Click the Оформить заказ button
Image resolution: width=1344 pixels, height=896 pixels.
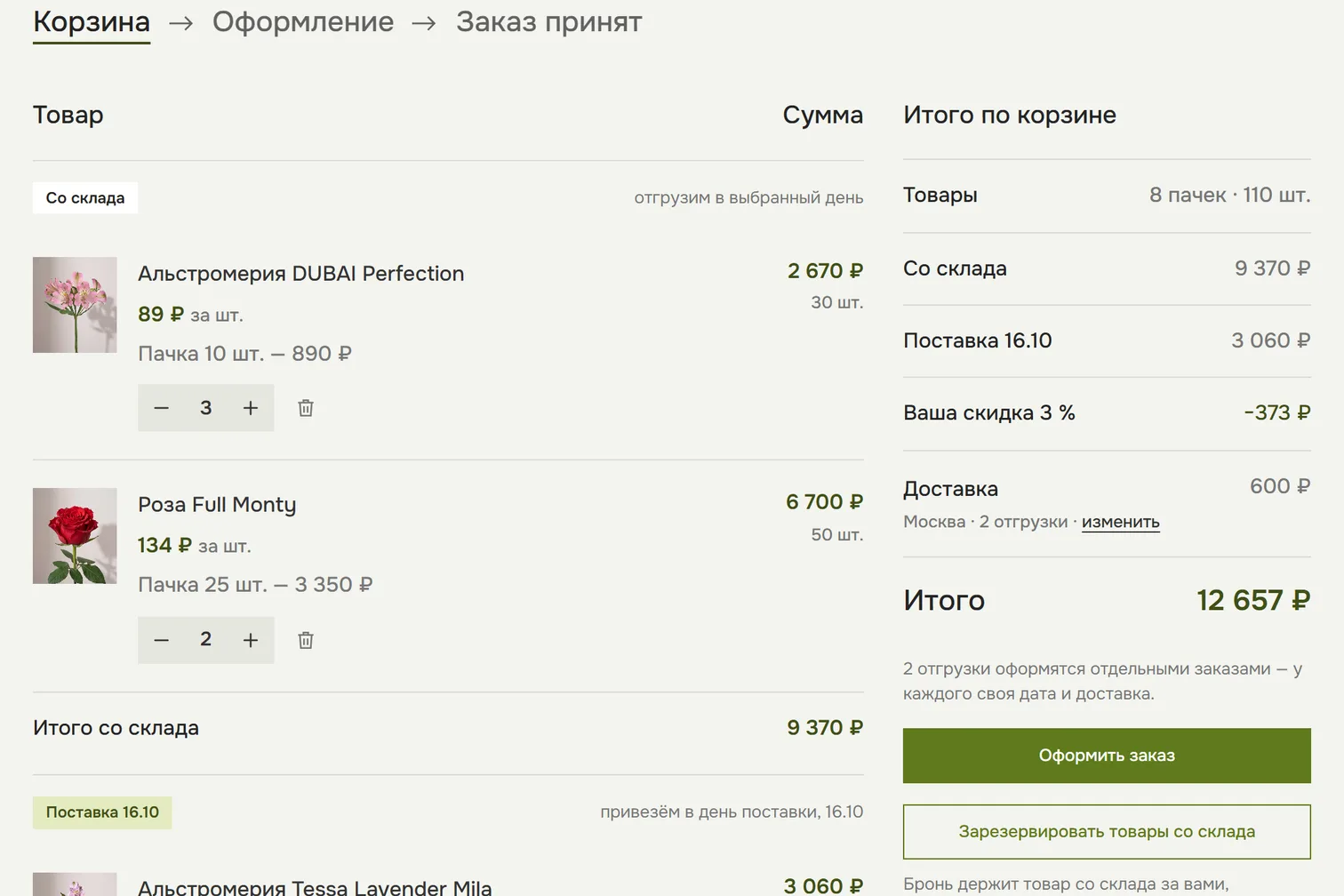1107,756
